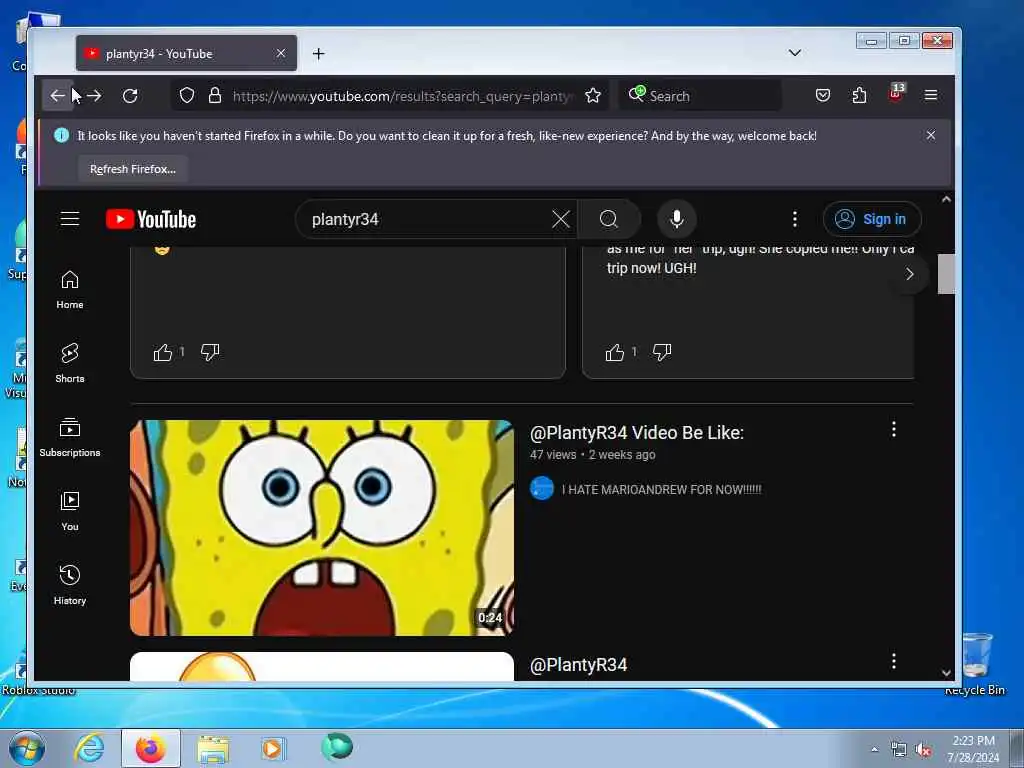Screen dimensions: 1024x768
Task: Click the blue channel avatar
Action: click(x=541, y=488)
